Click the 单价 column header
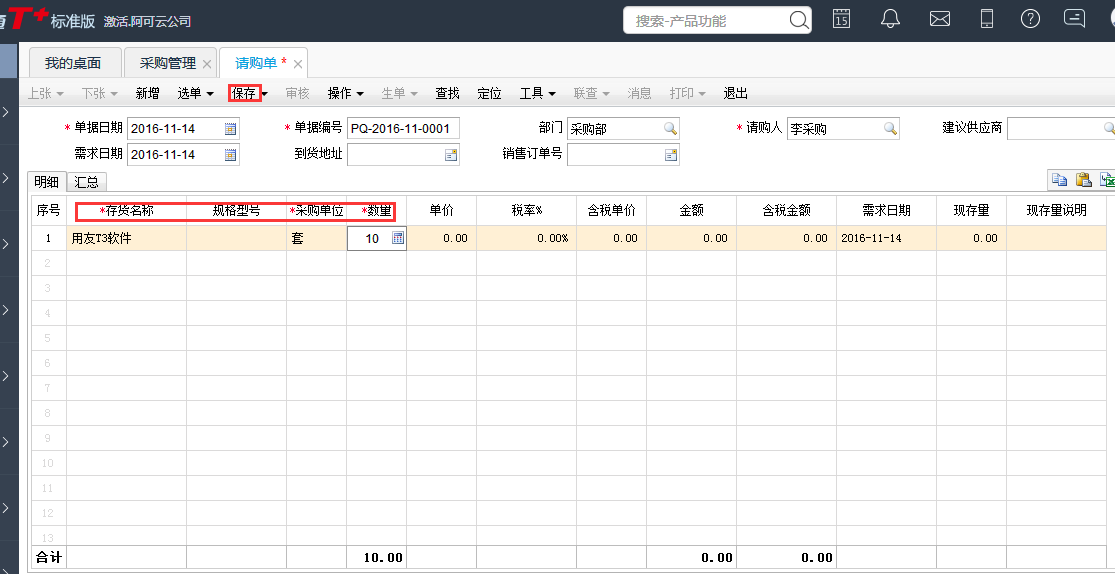This screenshot has height=574, width=1115. [442, 211]
